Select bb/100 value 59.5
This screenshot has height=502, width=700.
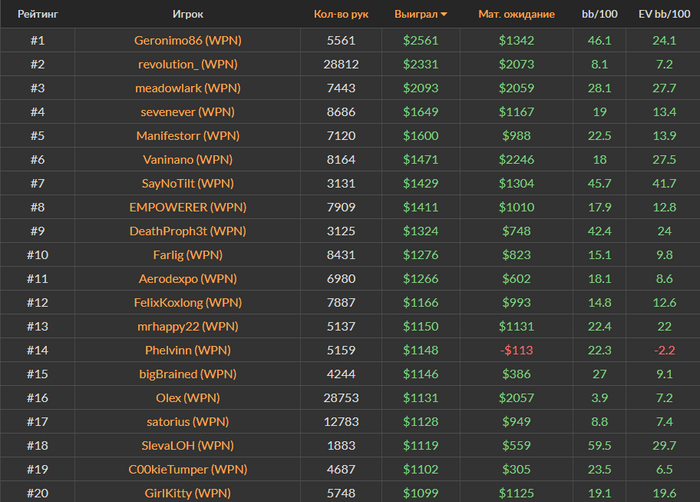(600, 445)
